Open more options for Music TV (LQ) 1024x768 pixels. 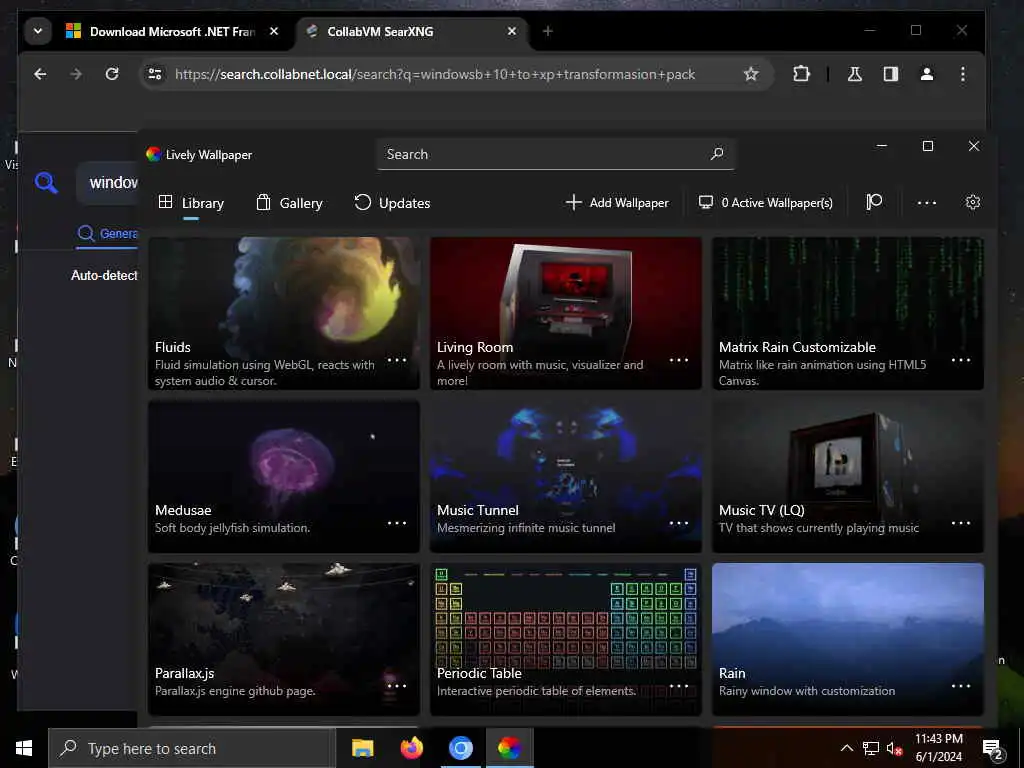pos(961,523)
